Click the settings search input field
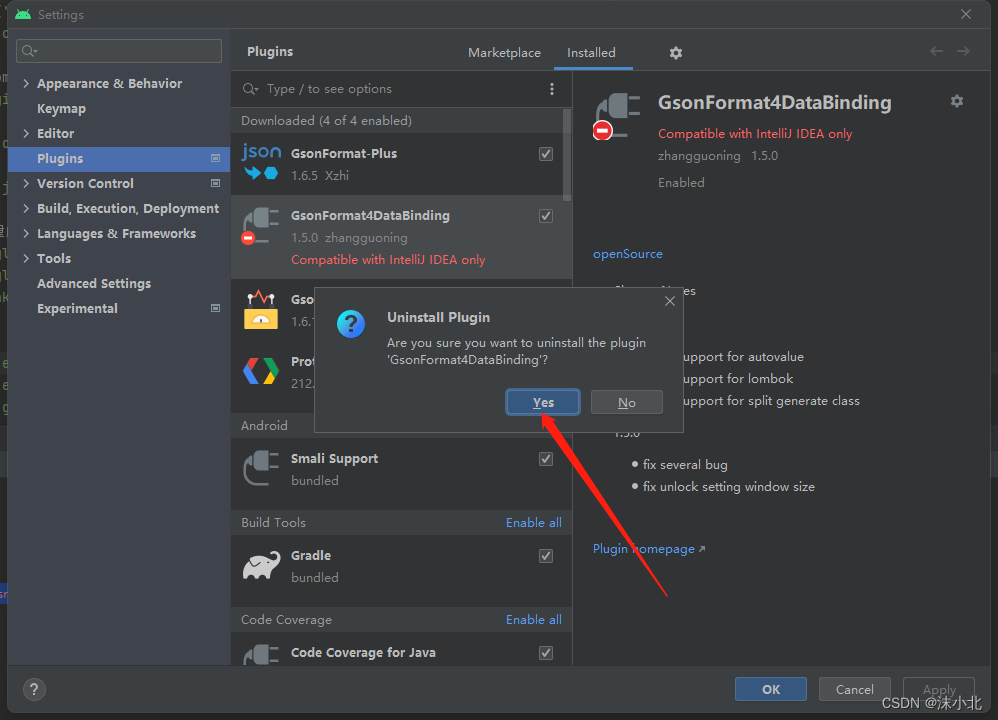The width and height of the screenshot is (998, 720). [119, 51]
